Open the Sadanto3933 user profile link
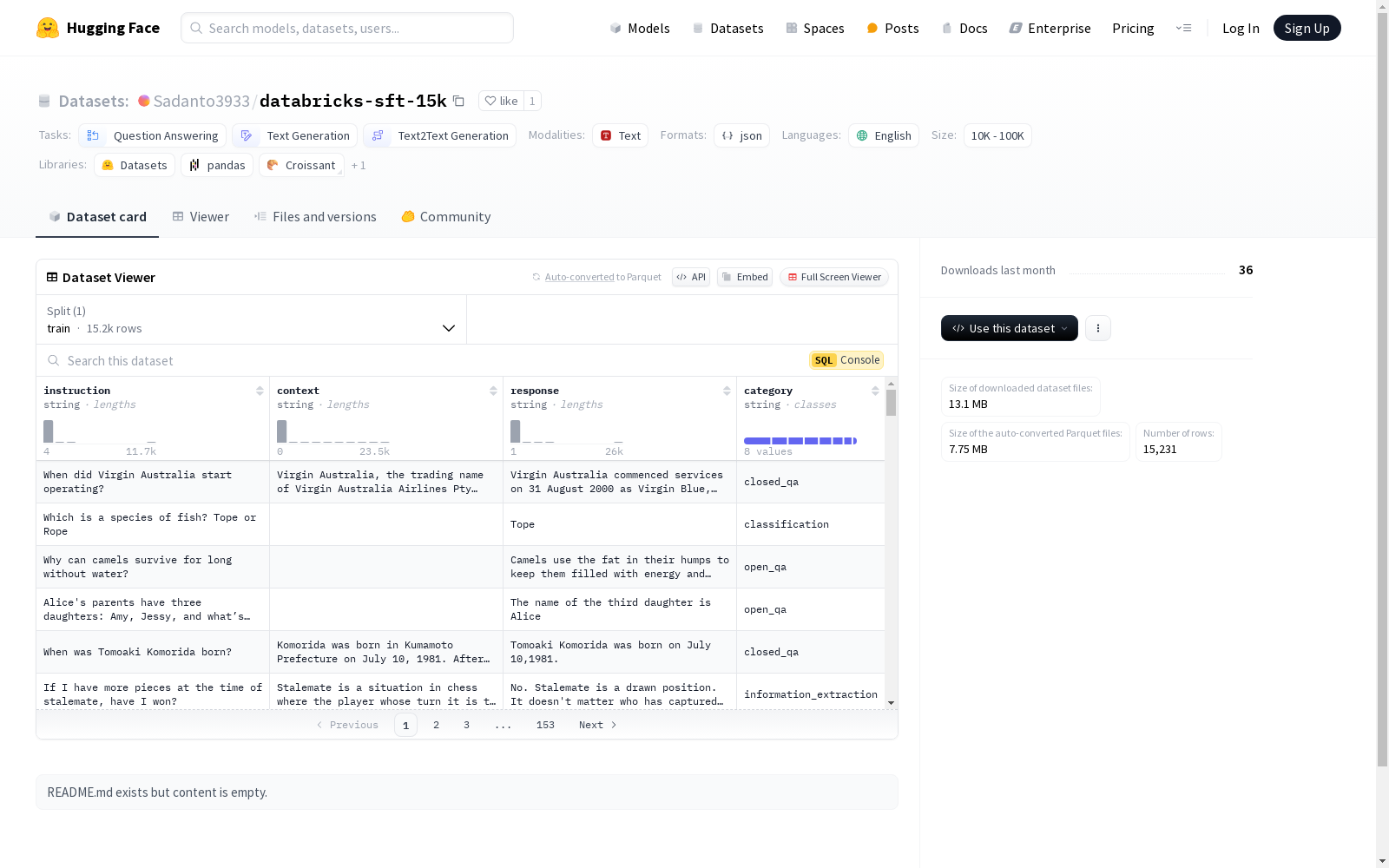 coord(201,101)
